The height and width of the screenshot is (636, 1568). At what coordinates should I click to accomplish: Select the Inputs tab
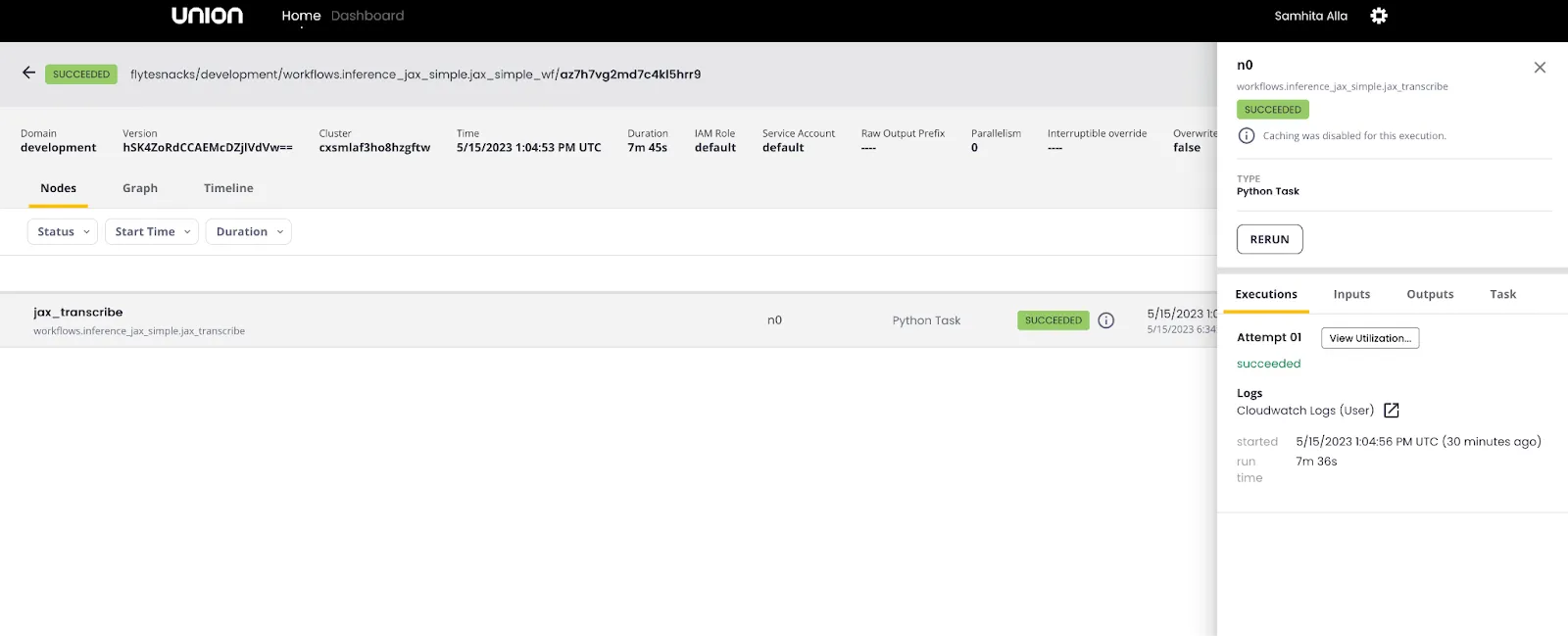pos(1352,294)
